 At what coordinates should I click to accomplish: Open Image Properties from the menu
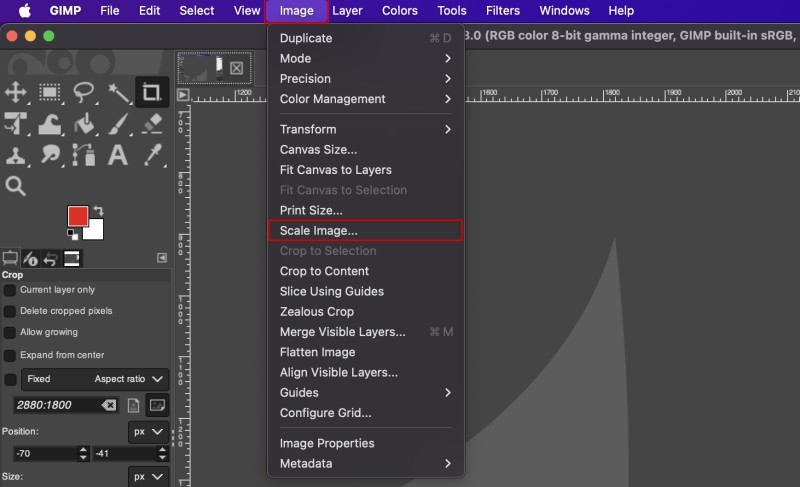point(365,444)
